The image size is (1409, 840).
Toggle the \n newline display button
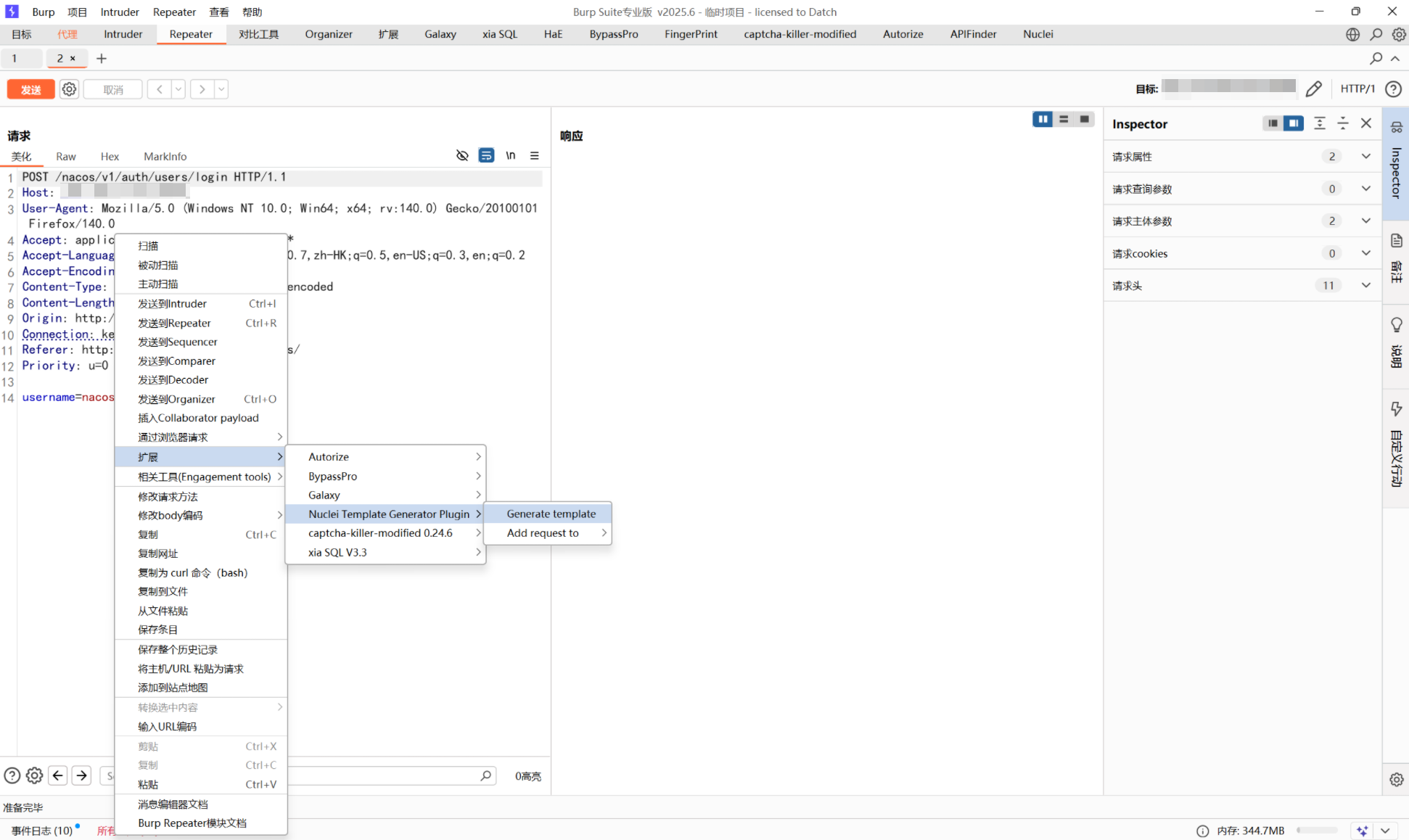click(x=511, y=155)
